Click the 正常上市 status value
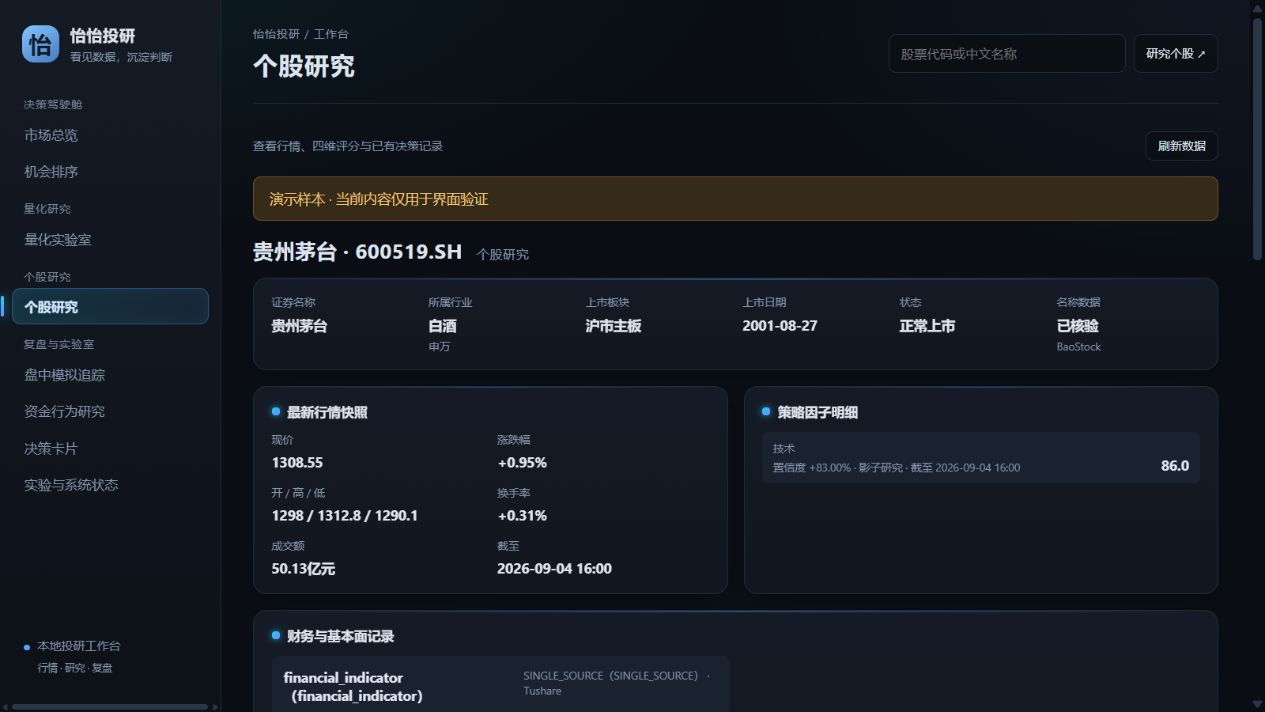The height and width of the screenshot is (712, 1265). pos(927,326)
